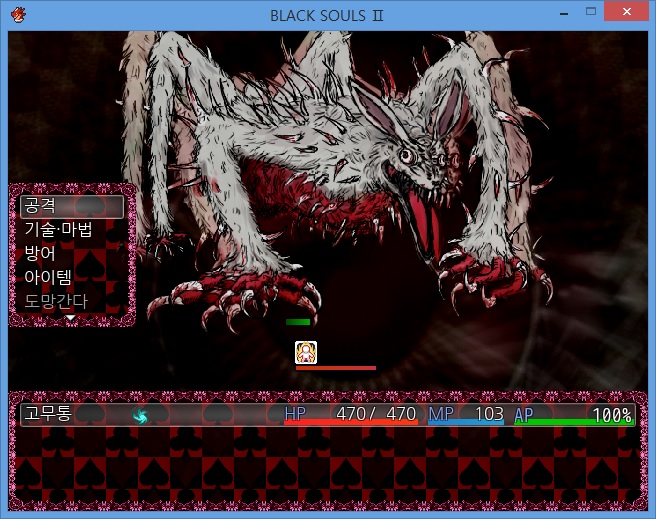Viewport: 656px width, 519px height.
Task: Click the MP label in the status bar
Action: [441, 414]
